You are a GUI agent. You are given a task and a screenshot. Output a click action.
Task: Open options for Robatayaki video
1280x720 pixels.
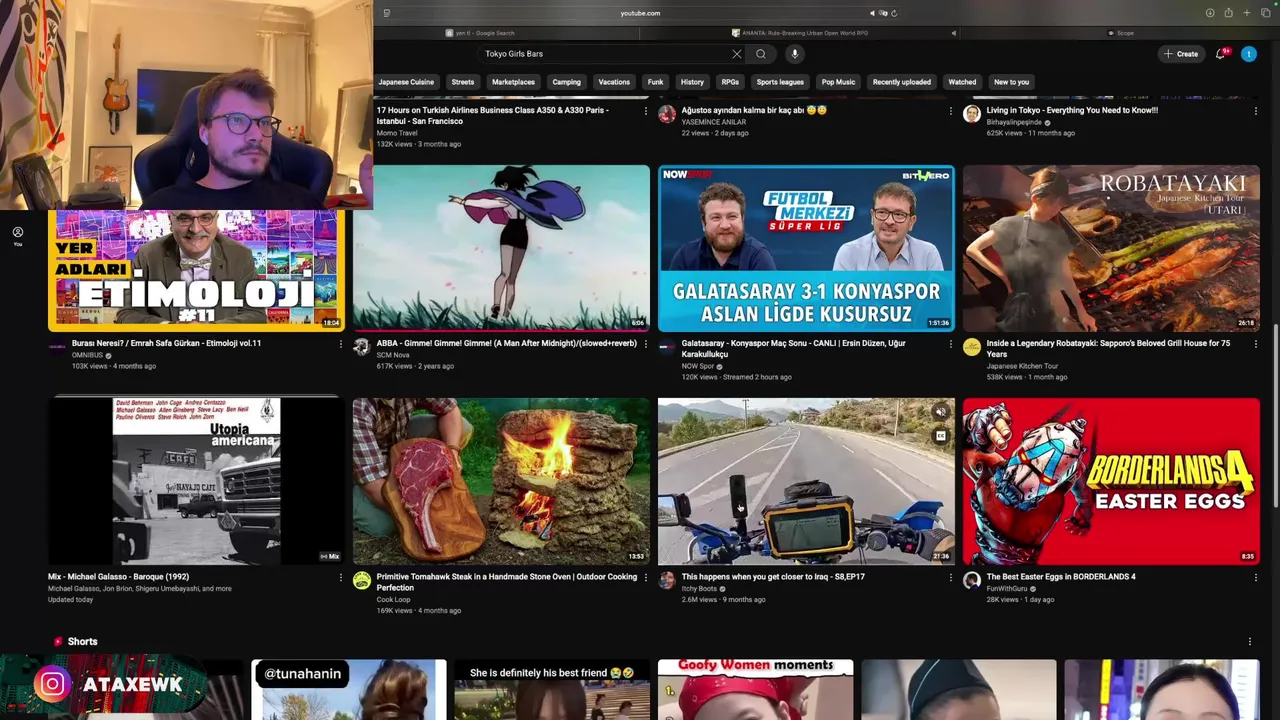pos(1255,344)
